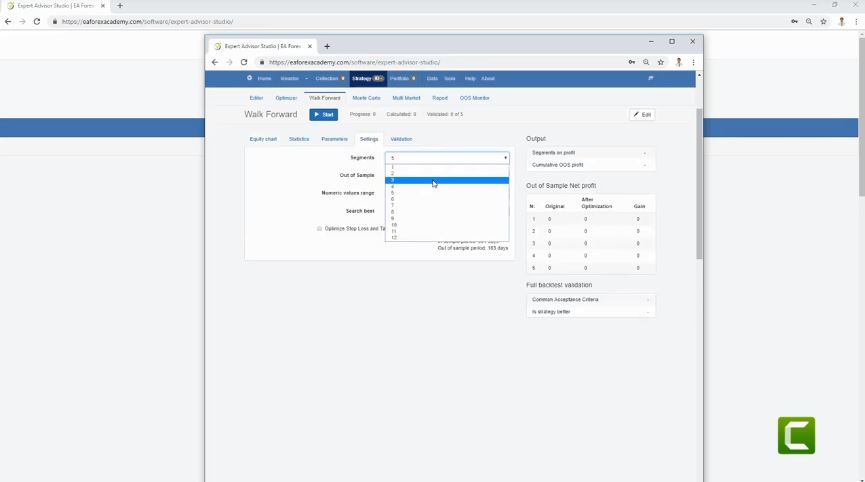Open new tab with plus icon in inner browser

pos(327,46)
